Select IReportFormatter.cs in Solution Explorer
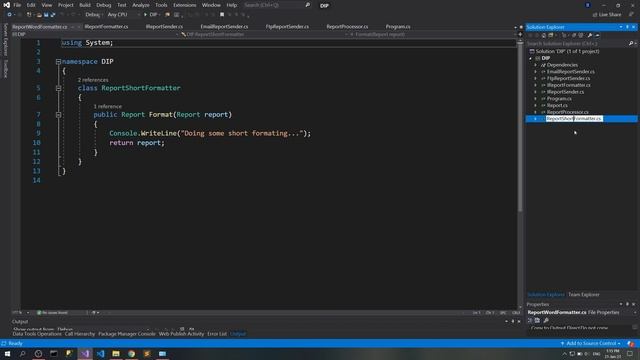The image size is (640, 360). [x=569, y=85]
